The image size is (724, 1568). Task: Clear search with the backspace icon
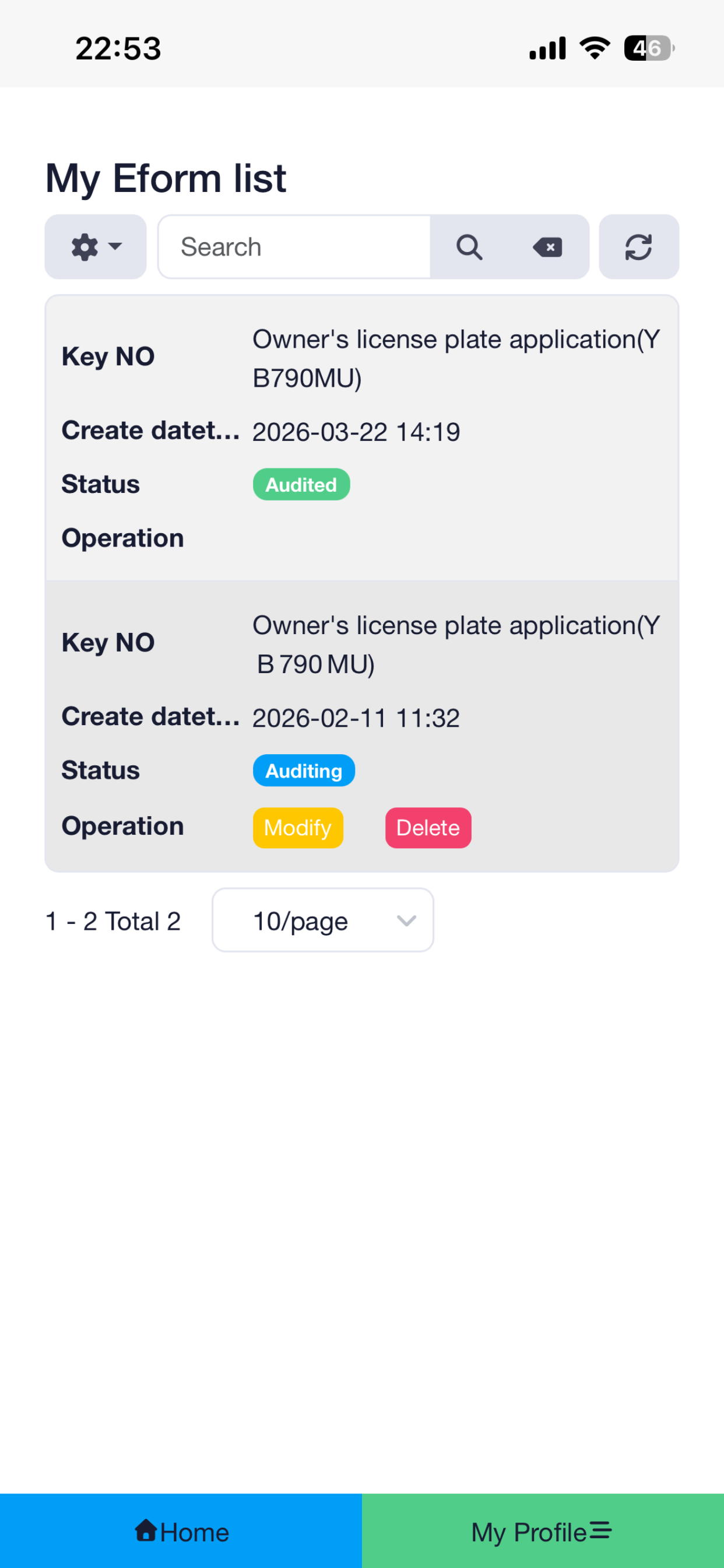tap(547, 247)
